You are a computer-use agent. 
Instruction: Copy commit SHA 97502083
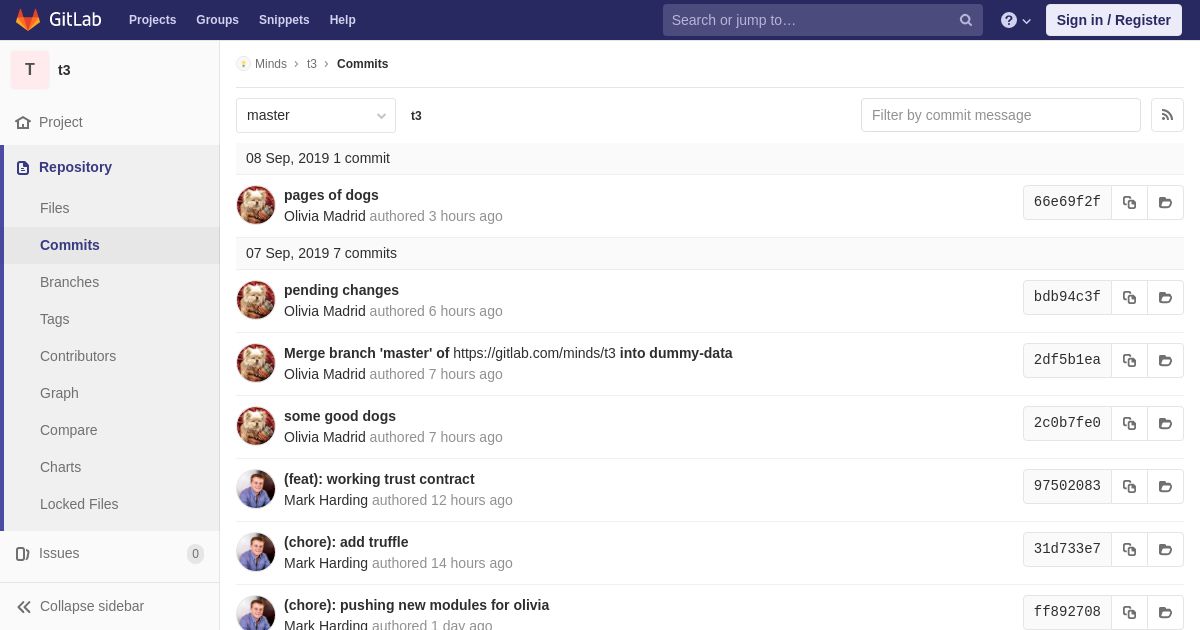pos(1129,486)
